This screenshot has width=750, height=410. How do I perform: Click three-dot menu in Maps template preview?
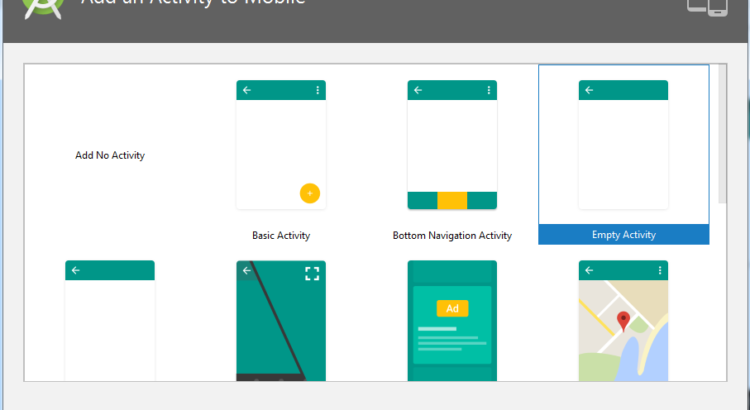[660, 270]
